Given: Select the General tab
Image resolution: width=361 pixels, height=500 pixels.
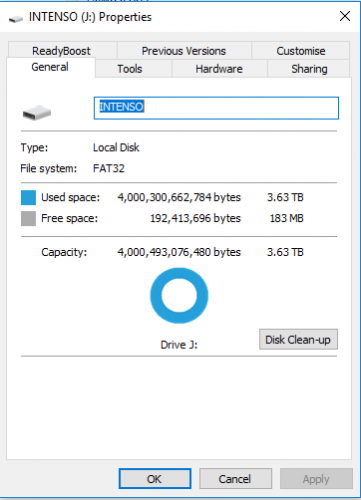Looking at the screenshot, I should pyautogui.click(x=50, y=67).
